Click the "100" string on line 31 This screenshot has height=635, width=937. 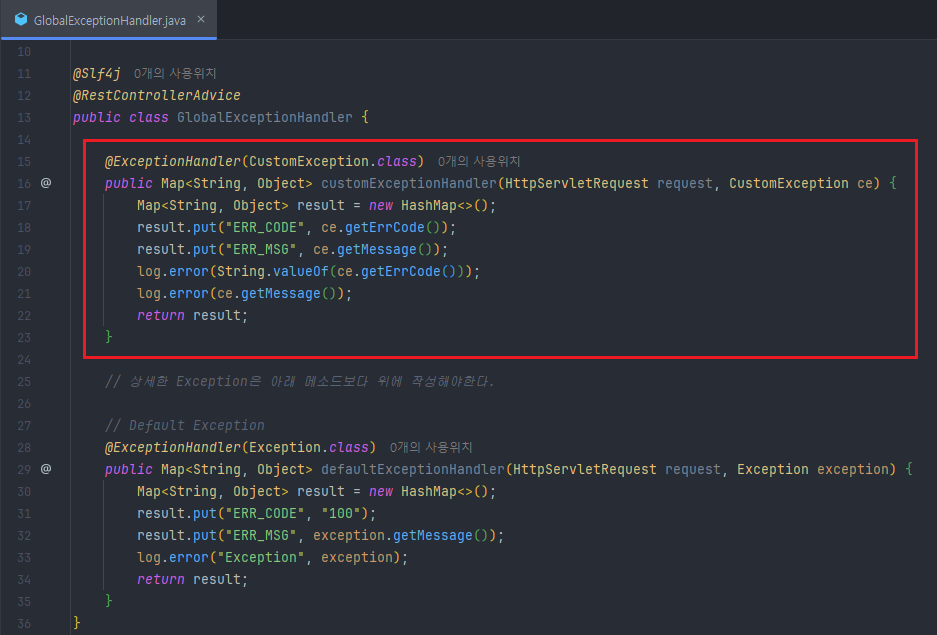click(341, 514)
